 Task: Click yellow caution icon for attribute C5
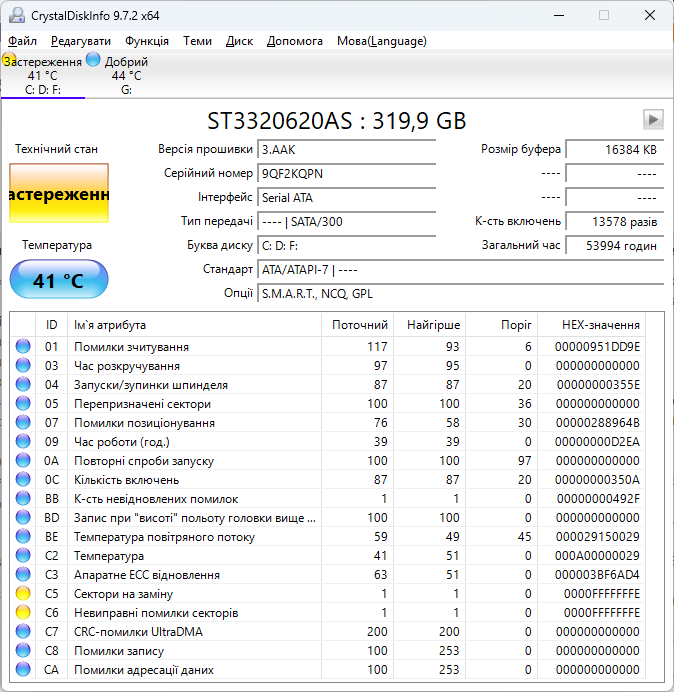click(x=23, y=593)
